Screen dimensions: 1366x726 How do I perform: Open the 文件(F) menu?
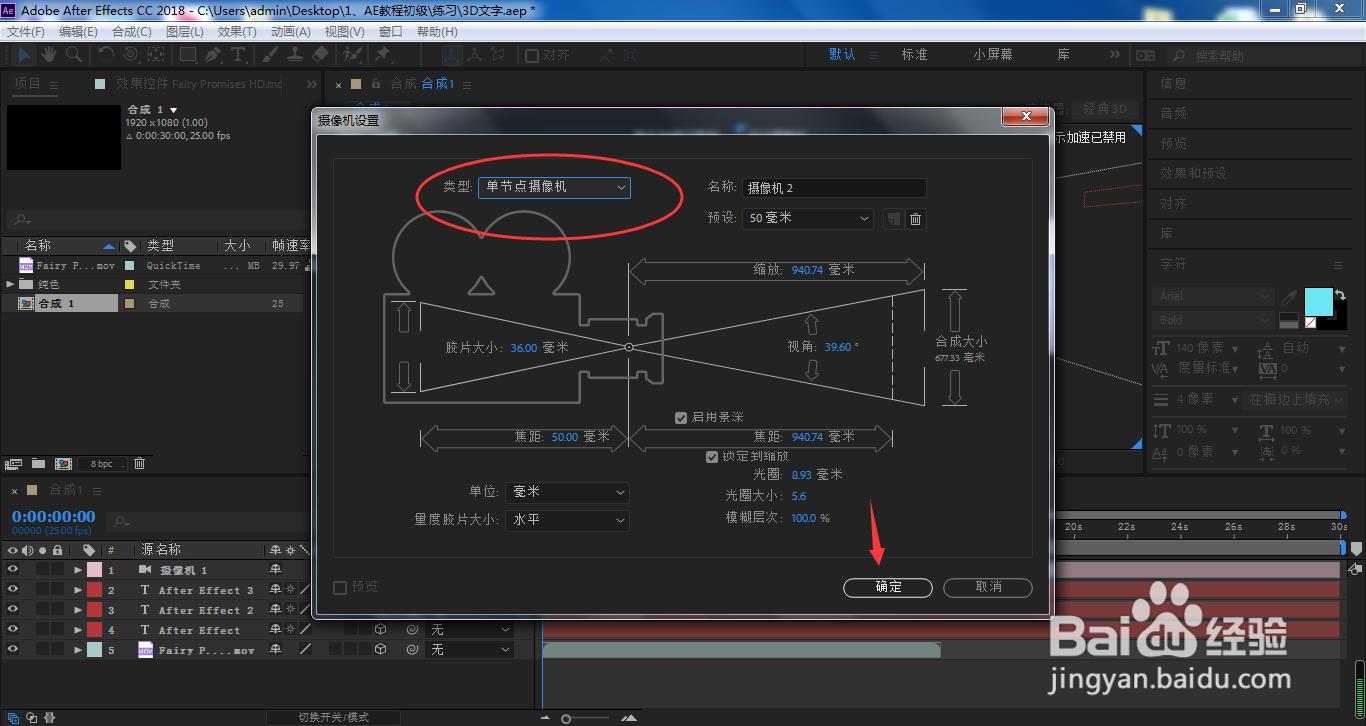(x=26, y=32)
